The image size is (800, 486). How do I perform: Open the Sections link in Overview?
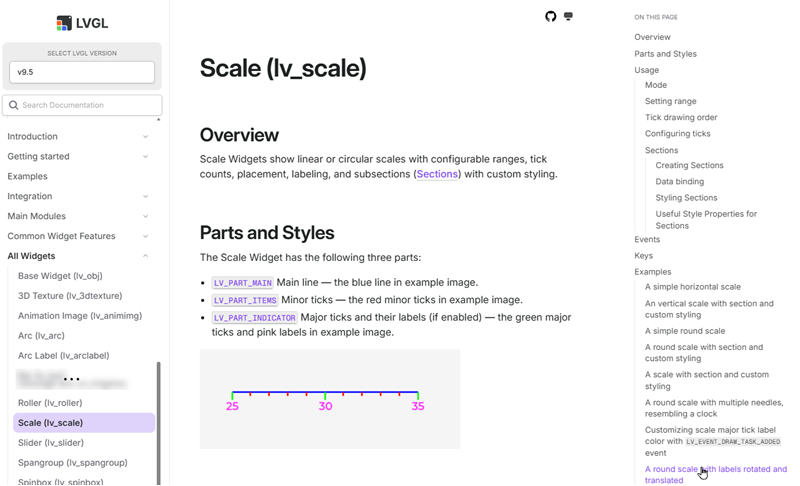[x=437, y=174]
